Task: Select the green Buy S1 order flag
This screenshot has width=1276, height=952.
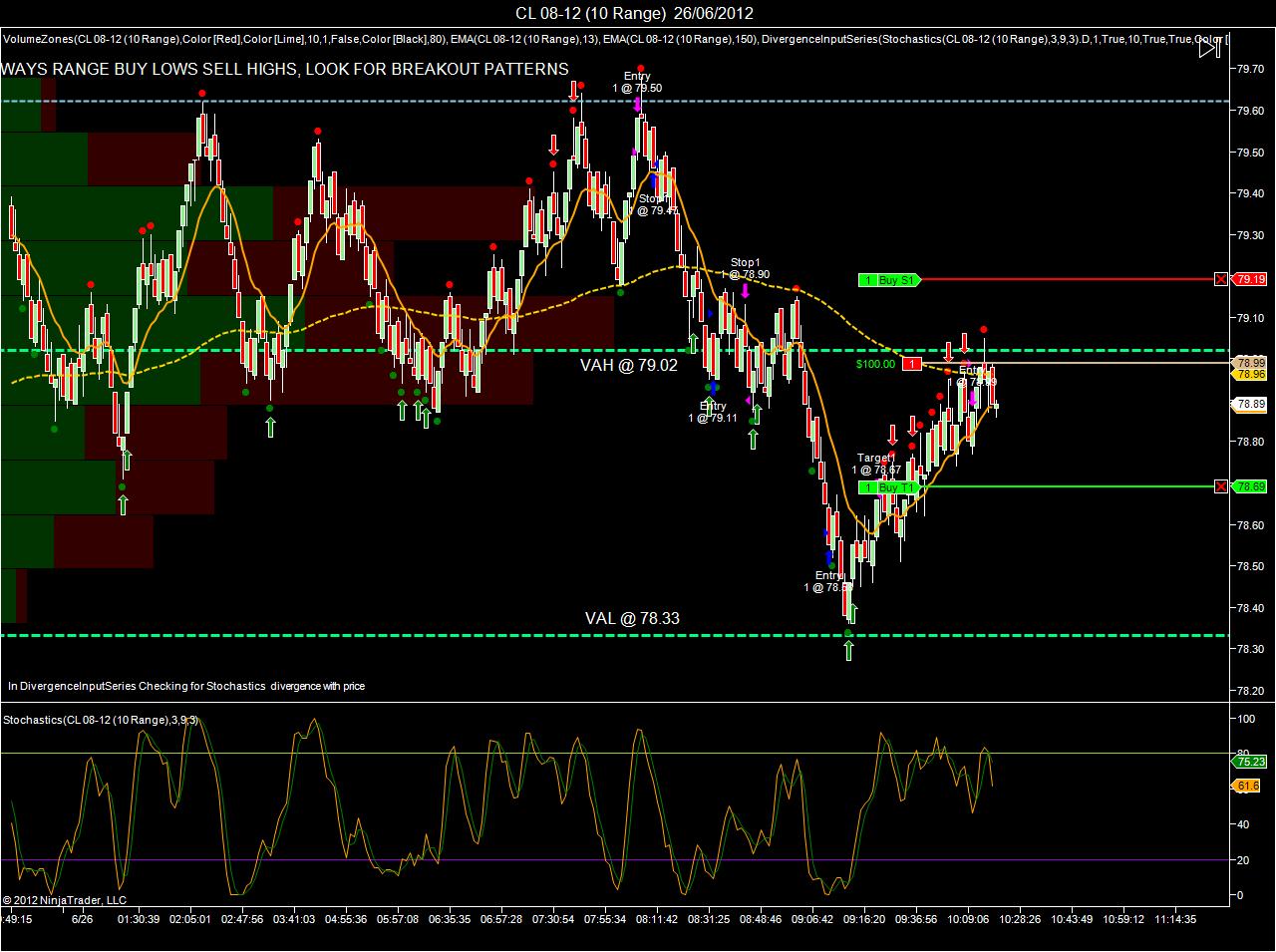Action: pos(888,280)
